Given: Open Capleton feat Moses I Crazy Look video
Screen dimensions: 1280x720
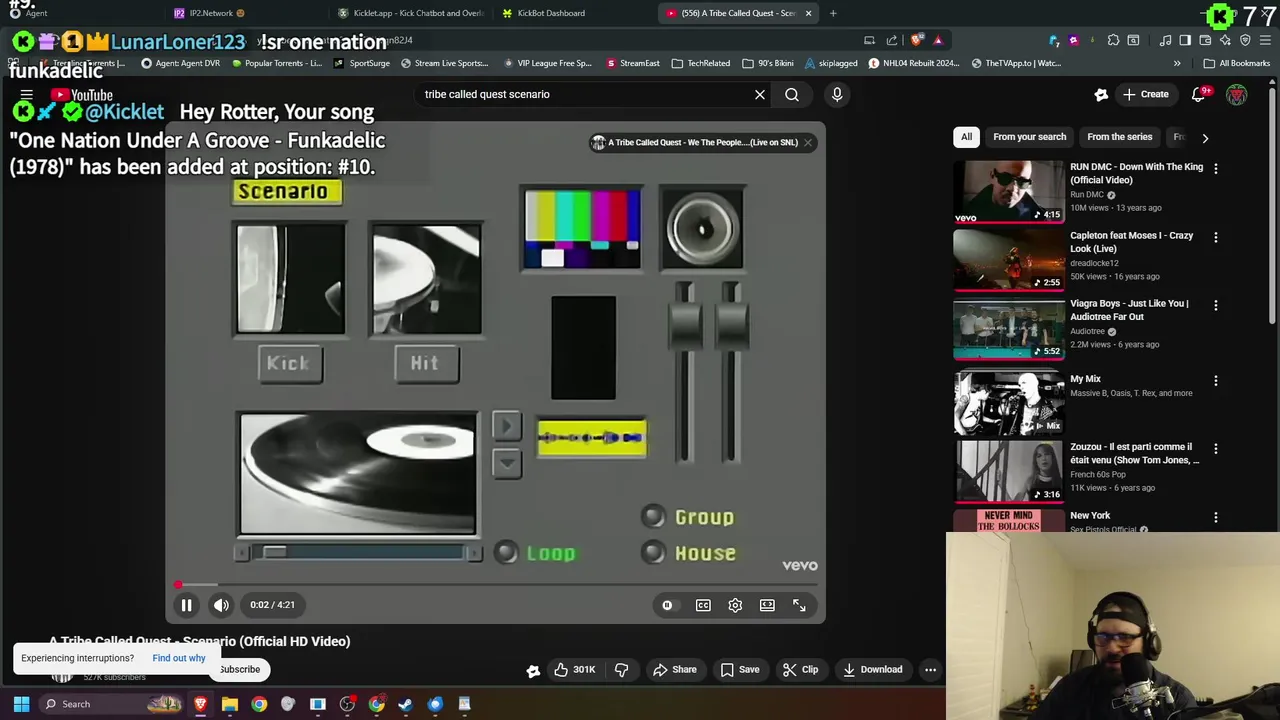Looking at the screenshot, I should [x=1131, y=242].
